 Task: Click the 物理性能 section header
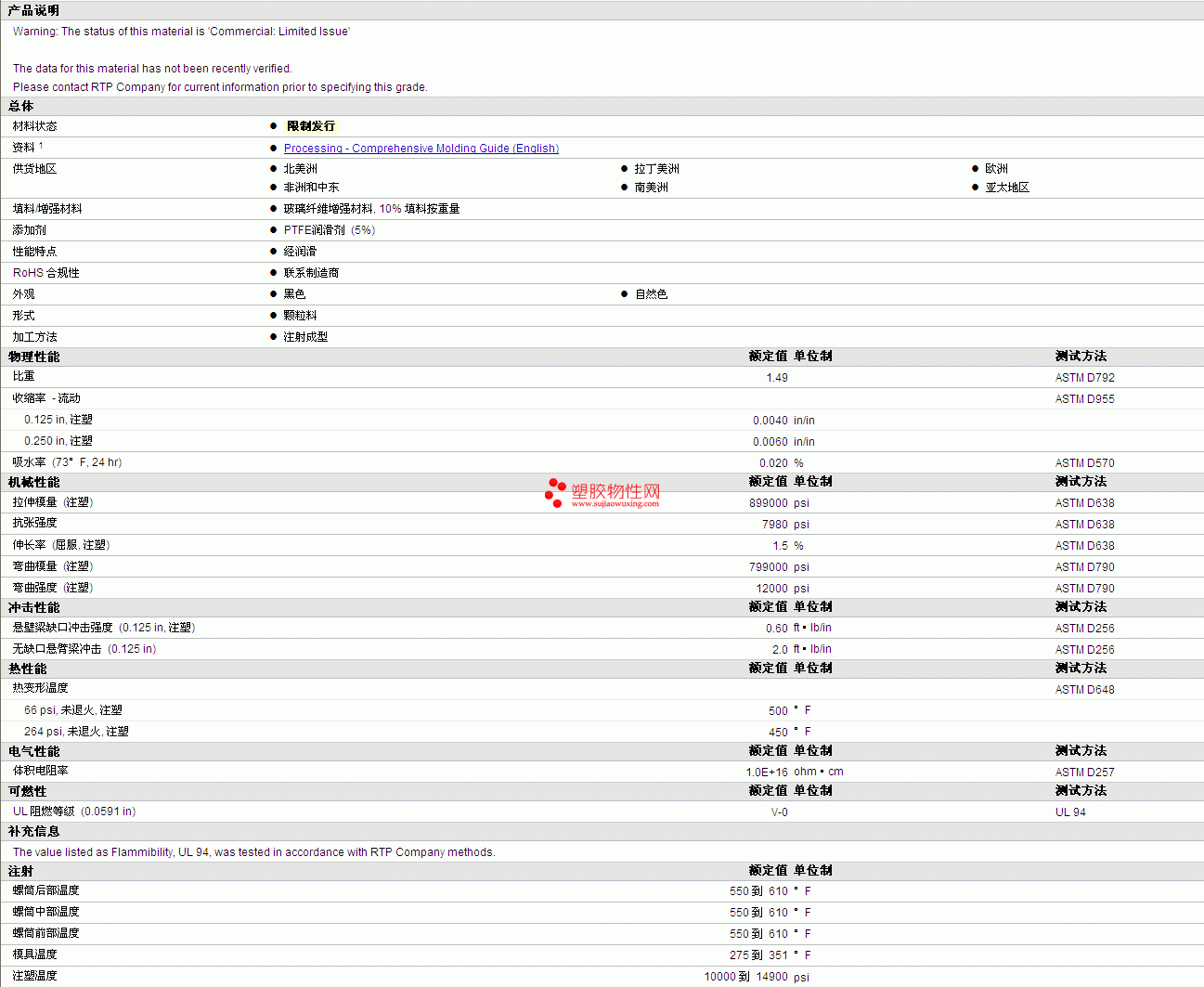(34, 357)
